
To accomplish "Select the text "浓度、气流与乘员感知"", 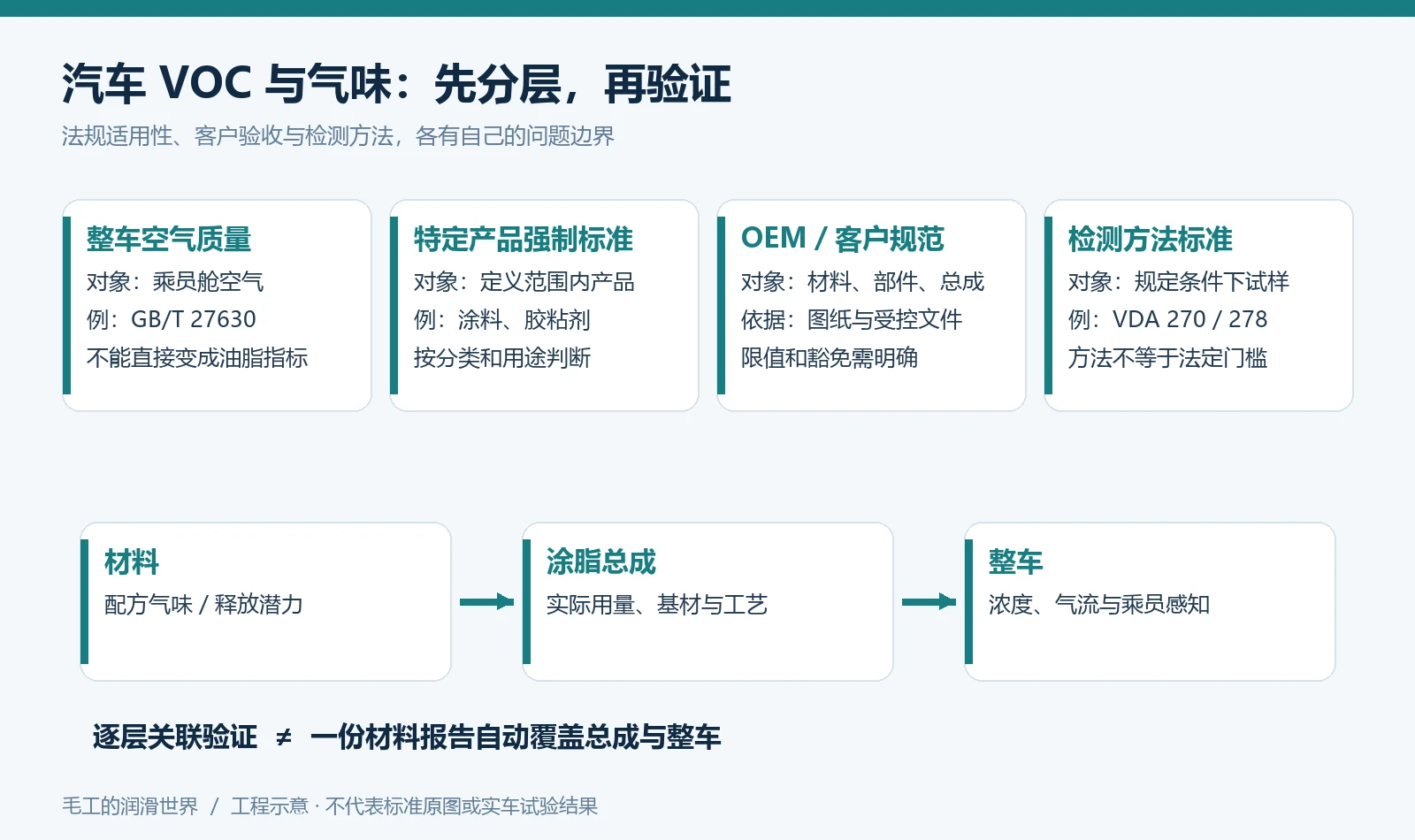I will click(1099, 605).
